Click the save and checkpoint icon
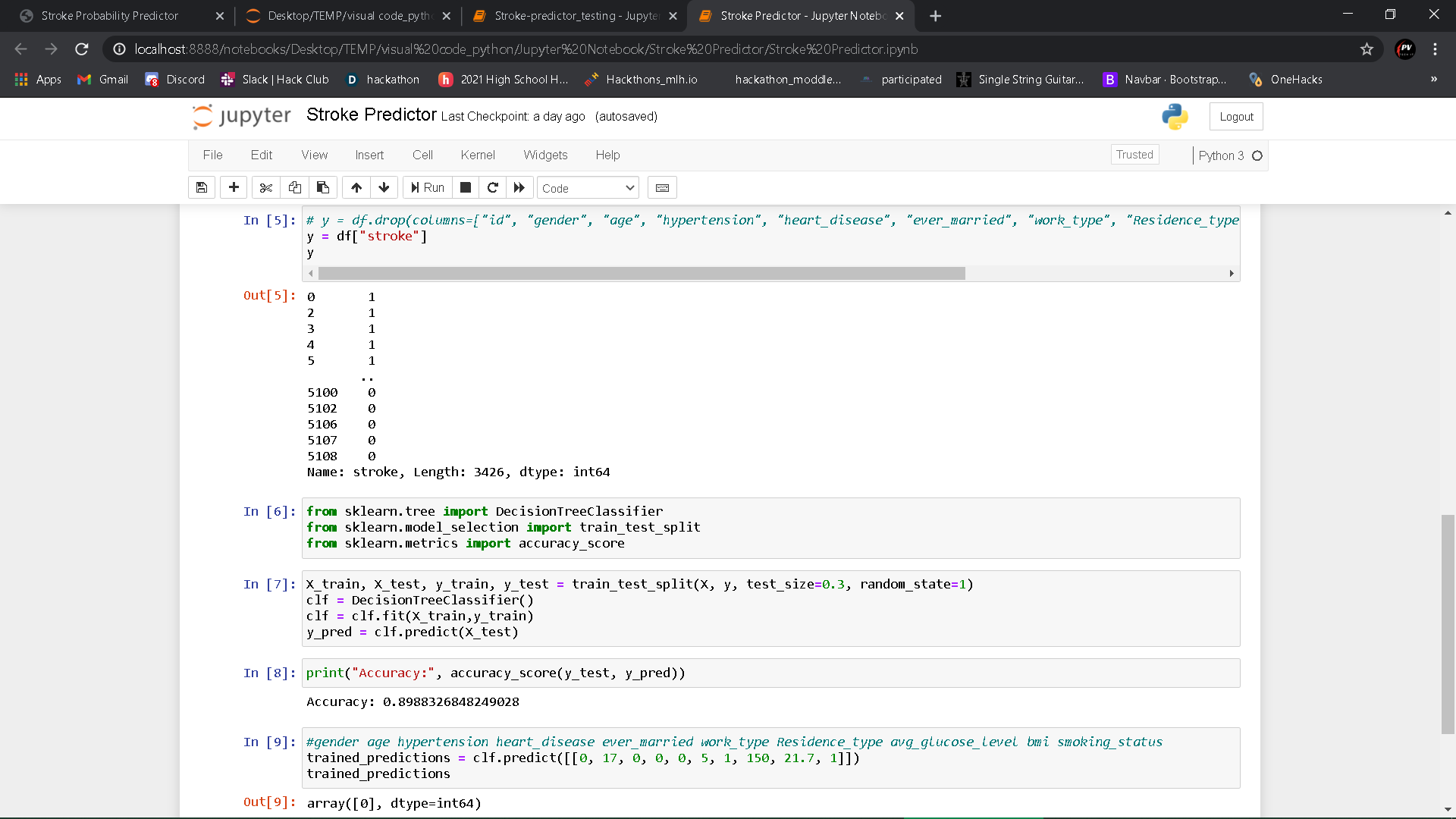 pyautogui.click(x=202, y=187)
